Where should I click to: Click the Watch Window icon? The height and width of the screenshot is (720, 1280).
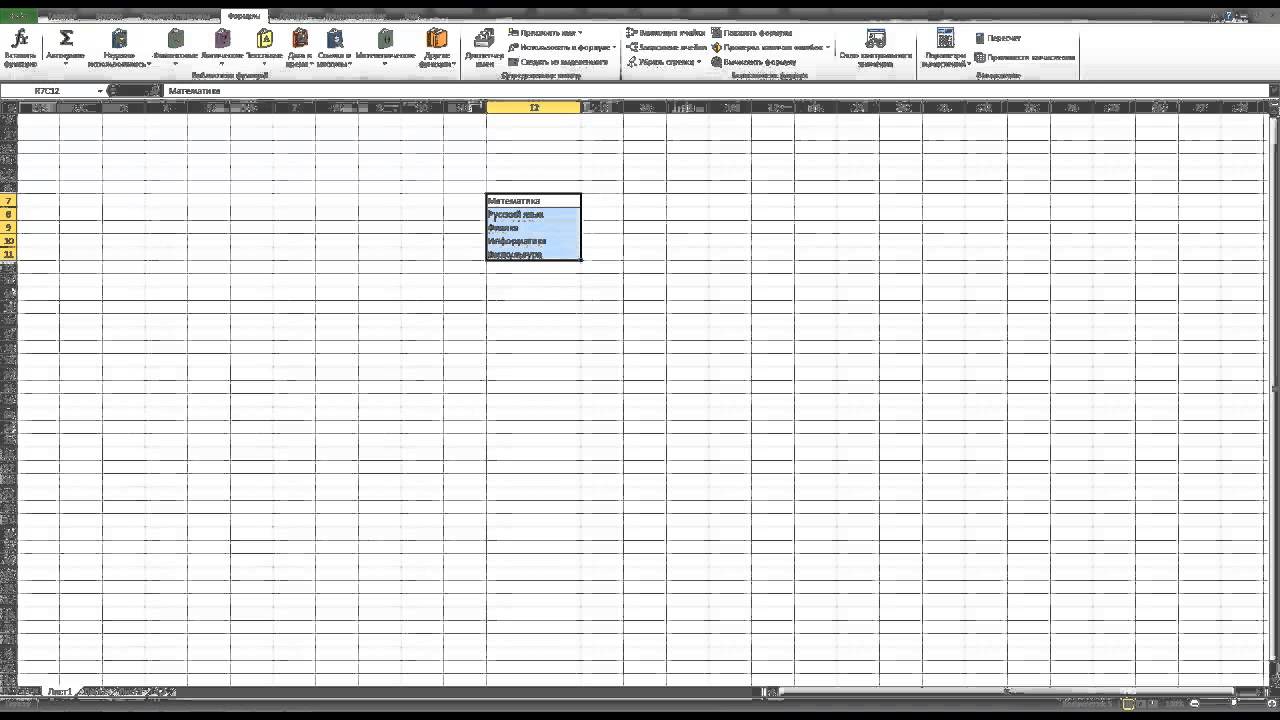[x=875, y=39]
